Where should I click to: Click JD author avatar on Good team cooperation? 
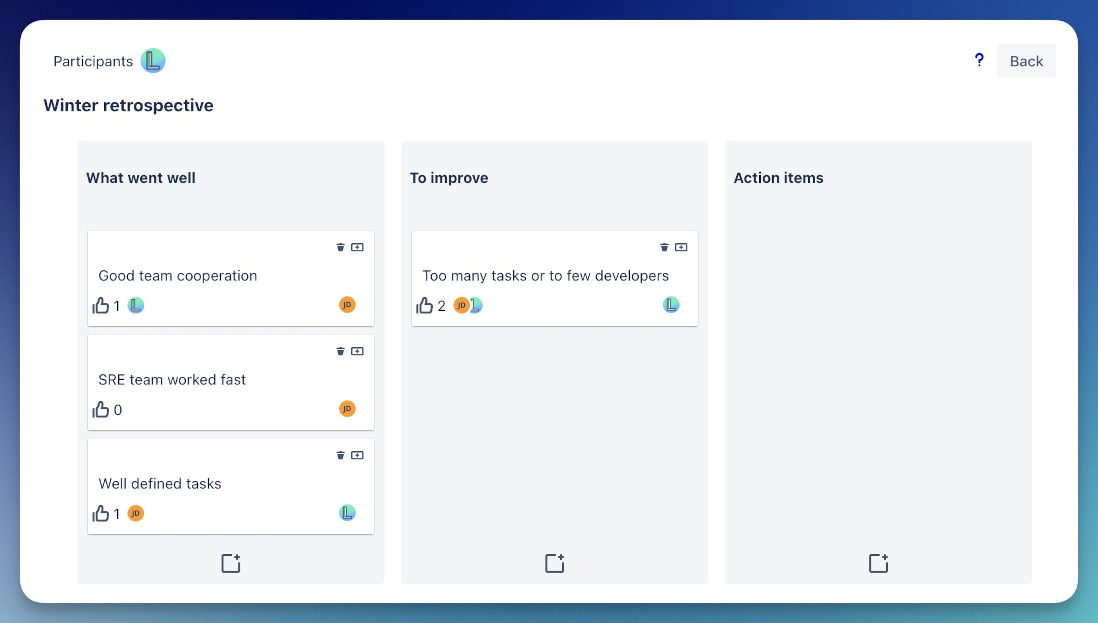[347, 304]
